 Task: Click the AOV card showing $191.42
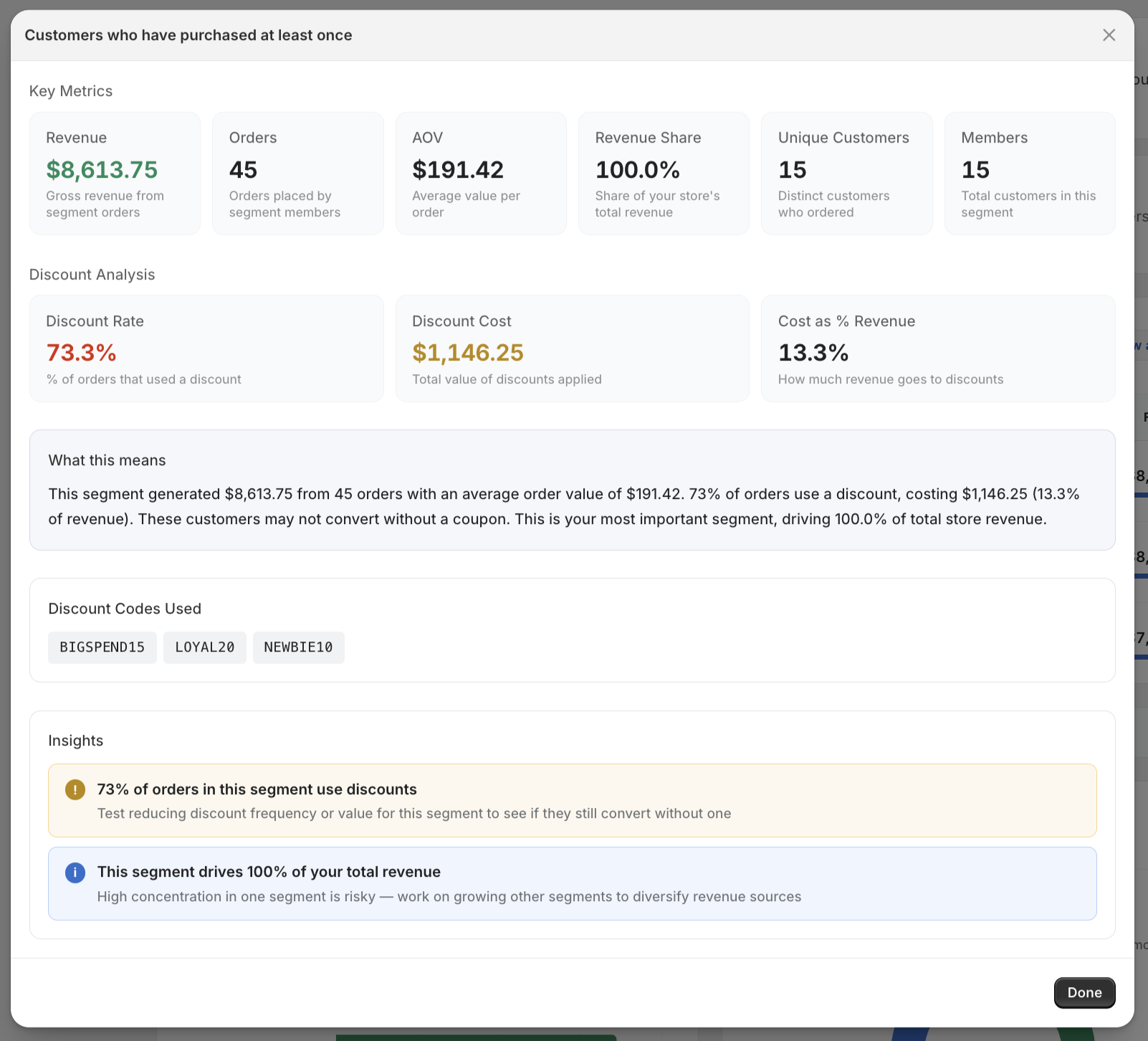point(480,173)
